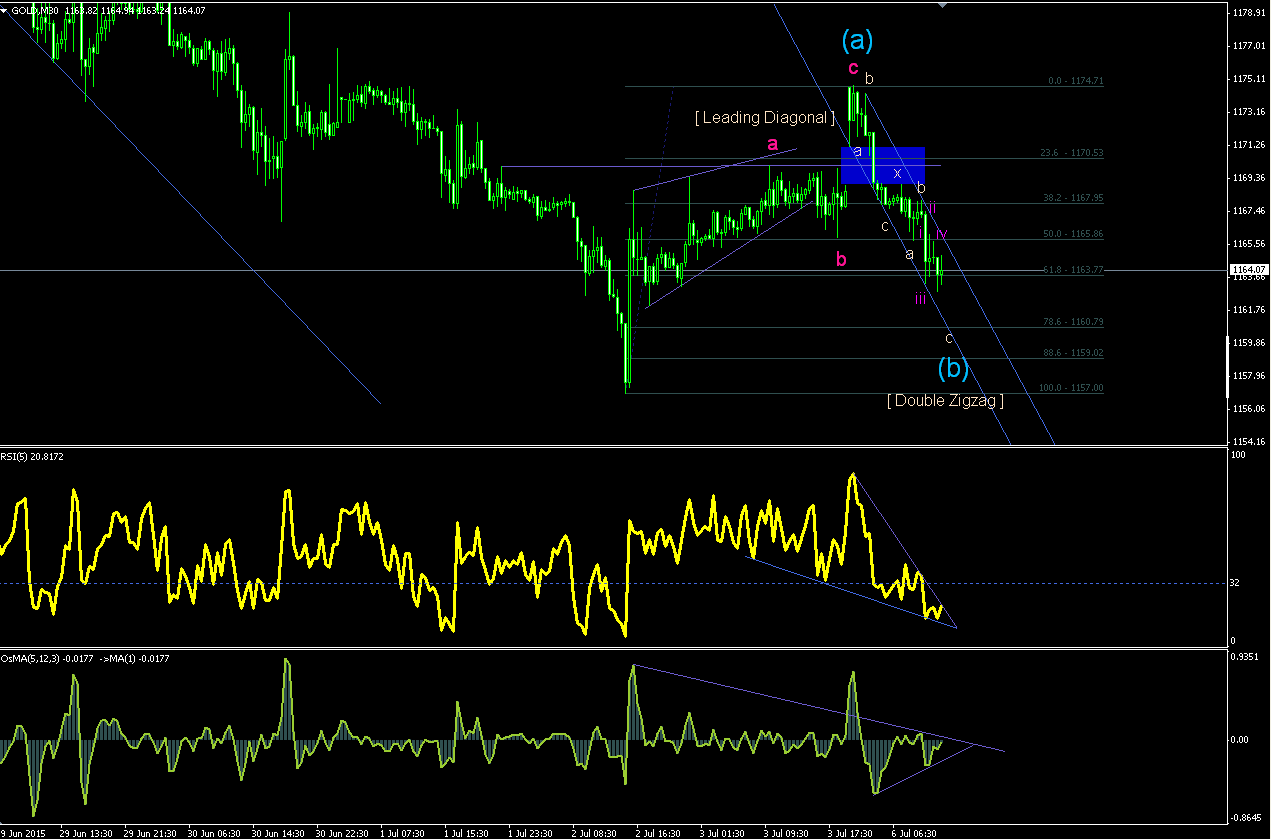This screenshot has height=839, width=1271.
Task: Click the 29 Jun 21:30 time label
Action: click(x=149, y=832)
